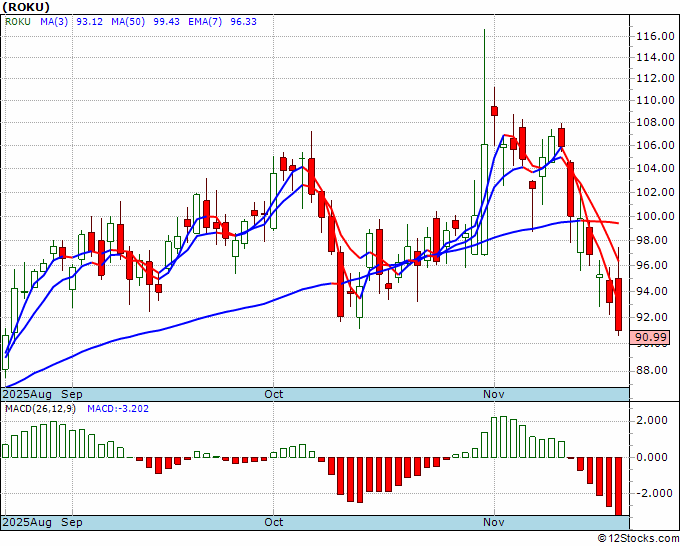The width and height of the screenshot is (680, 546).
Task: Click the 112.00 price axis label
Action: [655, 78]
